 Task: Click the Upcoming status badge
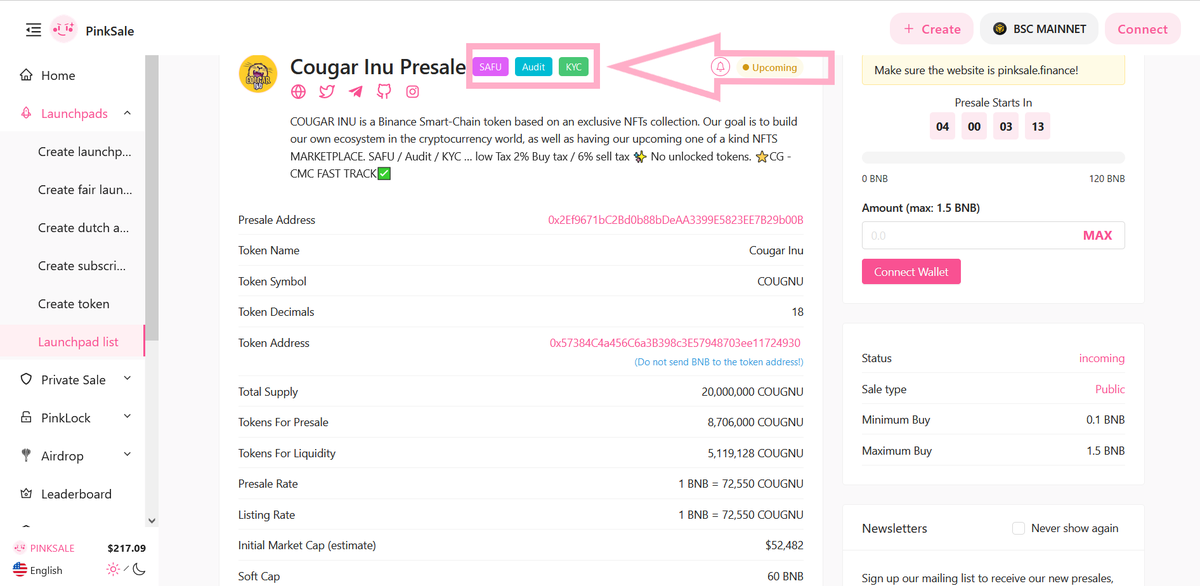[x=770, y=68]
